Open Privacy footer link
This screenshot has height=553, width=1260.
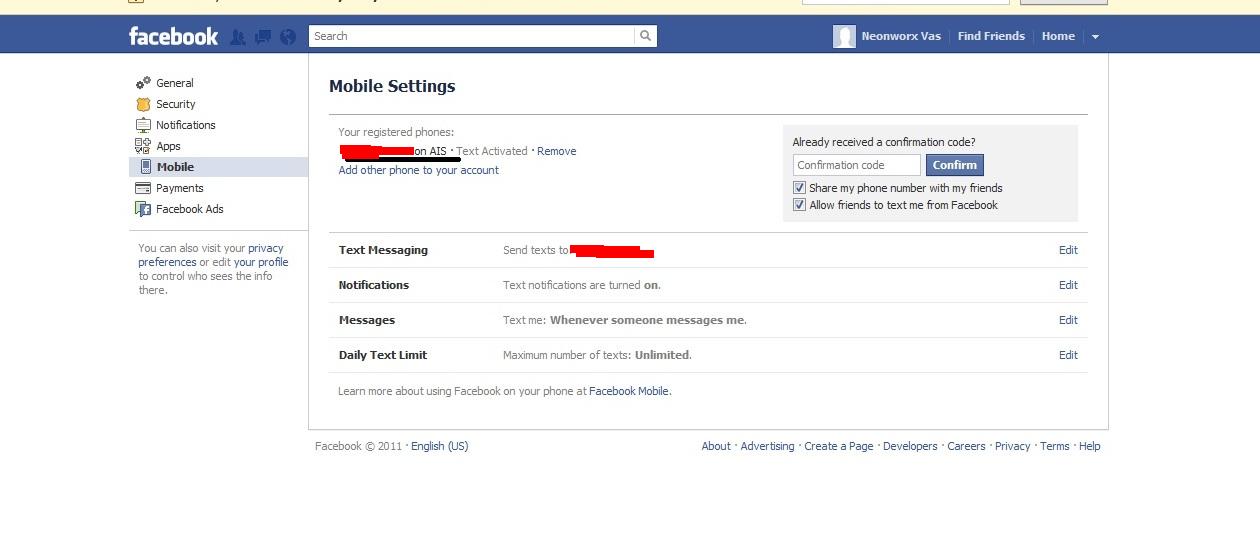point(1012,446)
